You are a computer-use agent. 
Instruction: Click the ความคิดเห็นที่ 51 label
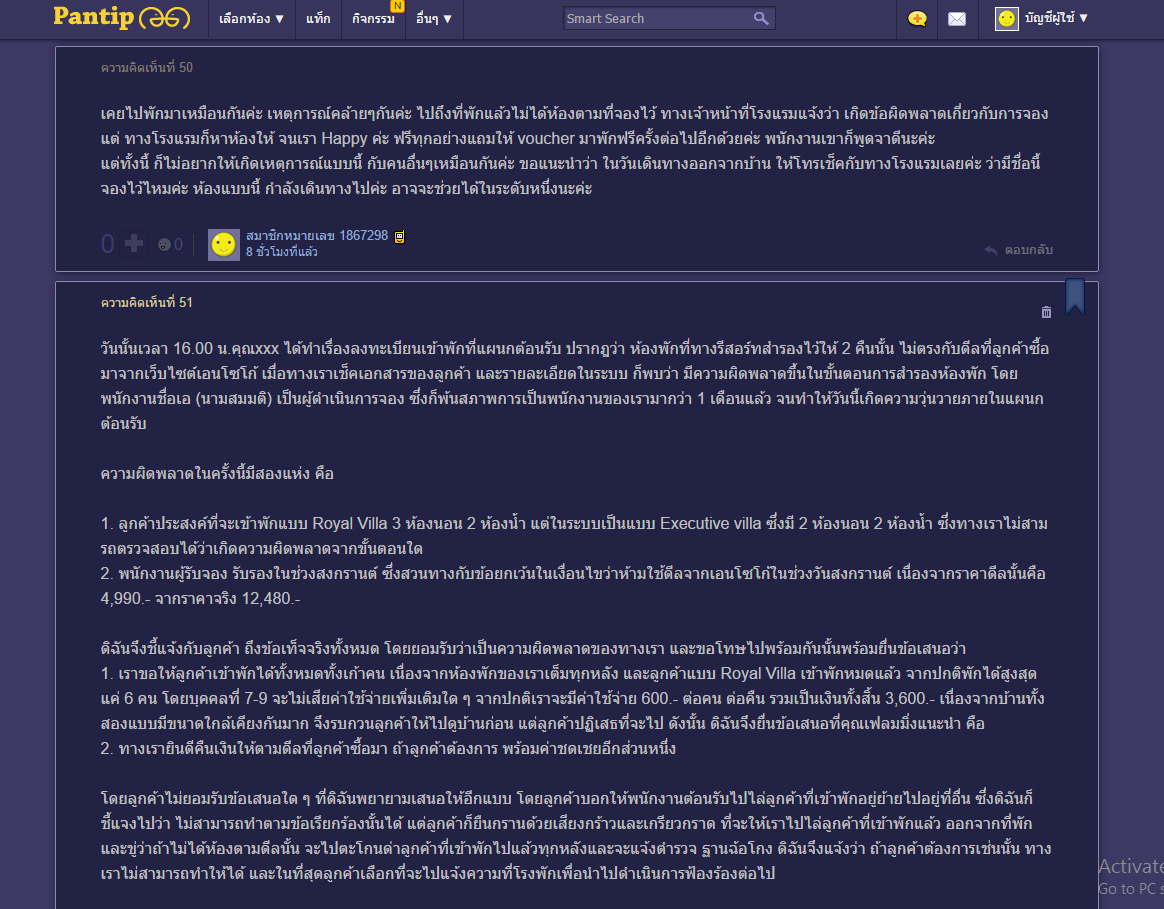pyautogui.click(x=147, y=302)
